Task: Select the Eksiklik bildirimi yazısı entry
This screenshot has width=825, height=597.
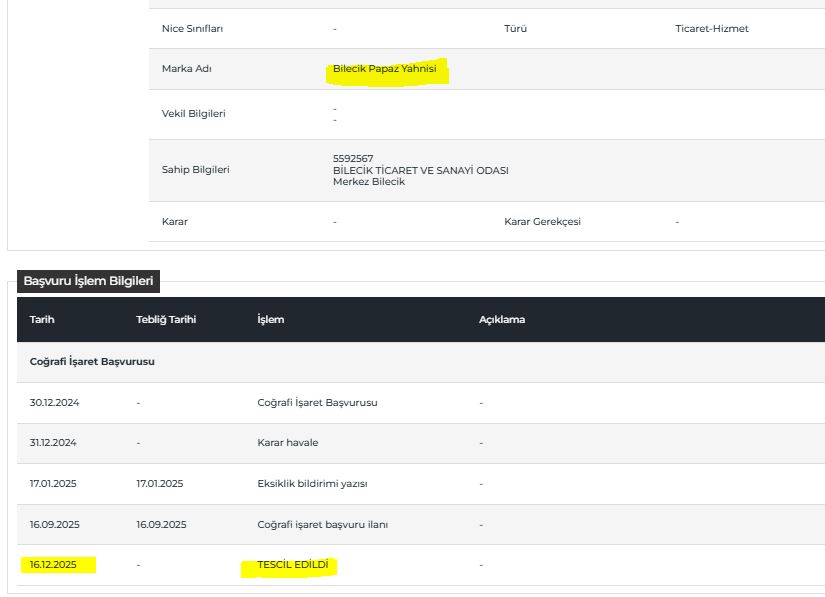Action: click(312, 484)
